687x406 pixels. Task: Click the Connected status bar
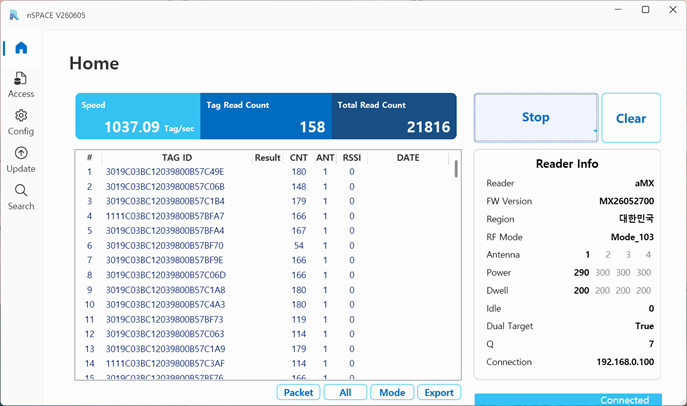(x=568, y=399)
